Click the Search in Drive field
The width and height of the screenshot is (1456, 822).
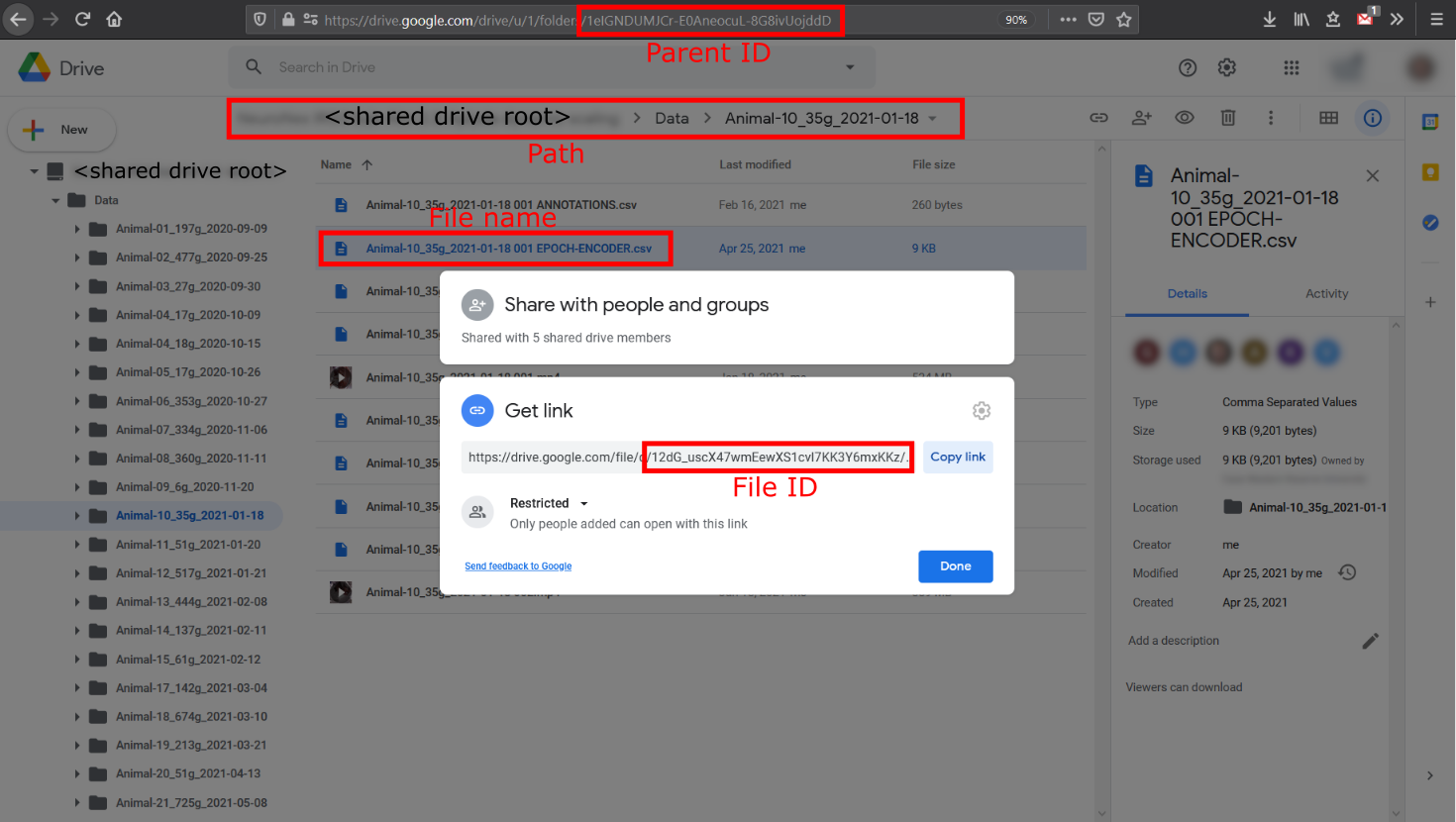(551, 67)
